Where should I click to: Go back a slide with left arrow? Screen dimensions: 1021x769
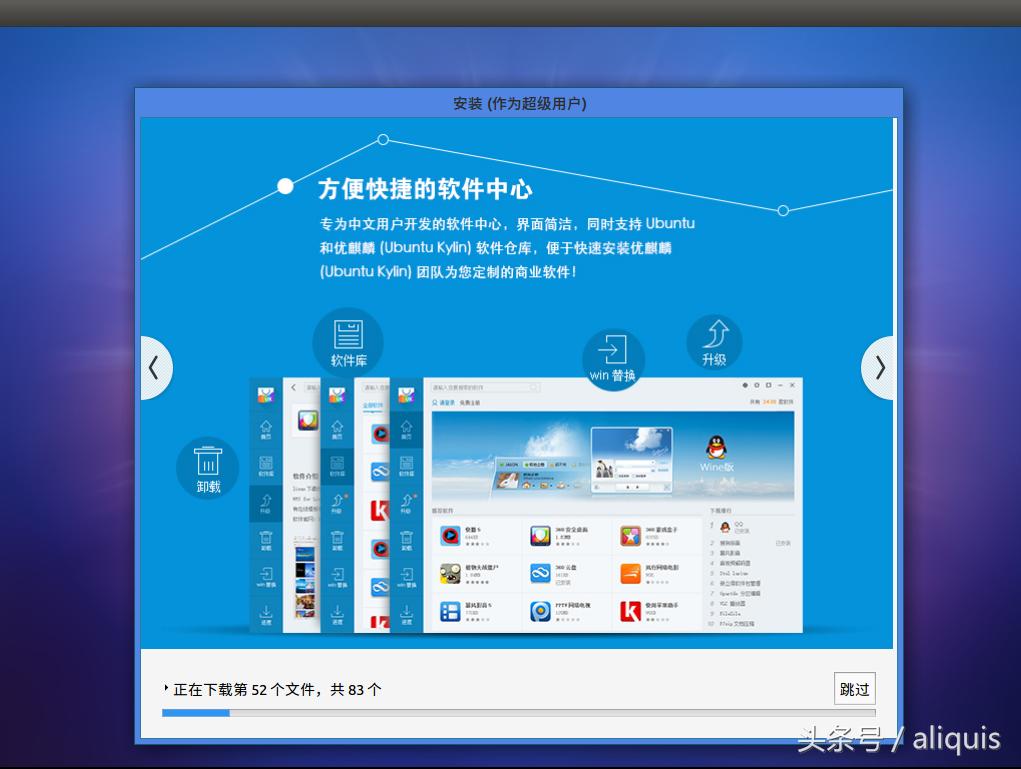[x=156, y=368]
